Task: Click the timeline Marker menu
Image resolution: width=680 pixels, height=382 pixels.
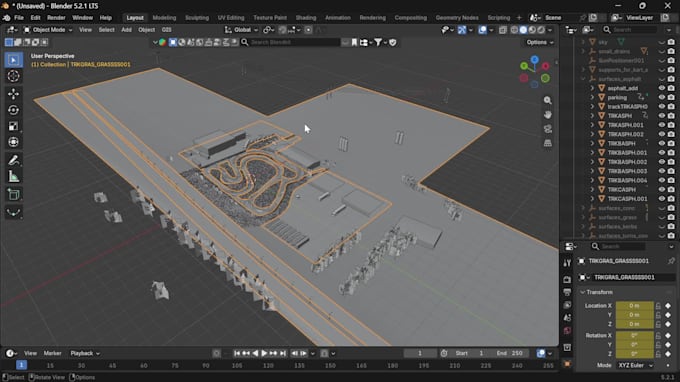Action: (x=52, y=353)
